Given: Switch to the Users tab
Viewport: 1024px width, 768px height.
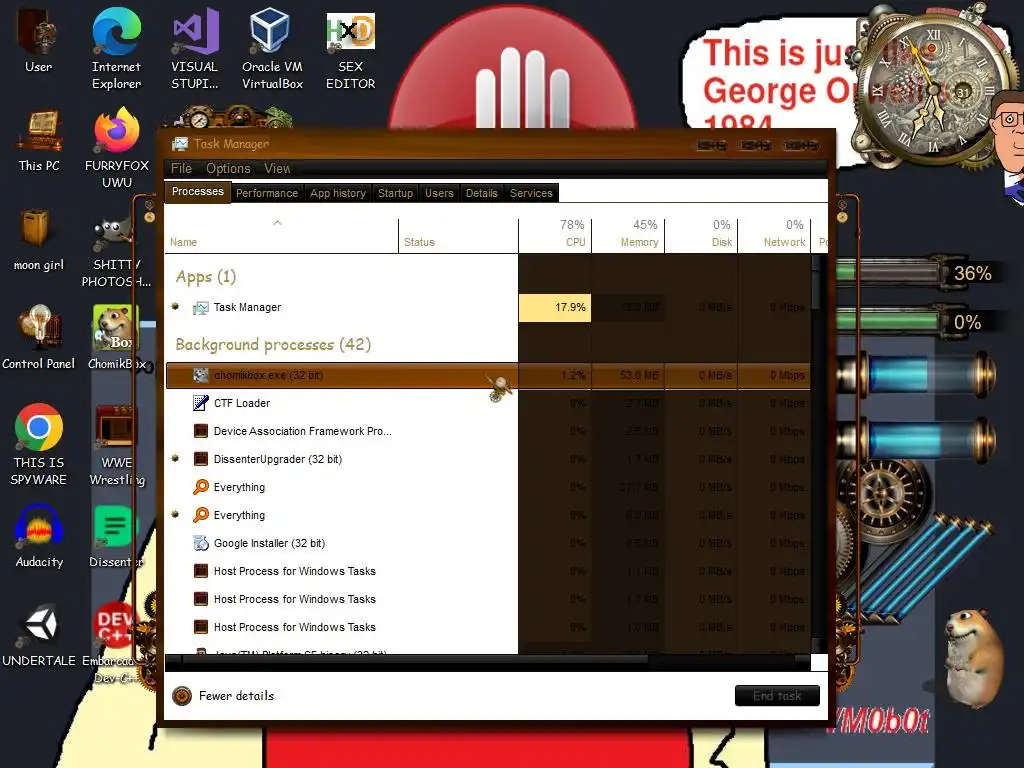Looking at the screenshot, I should tap(439, 193).
